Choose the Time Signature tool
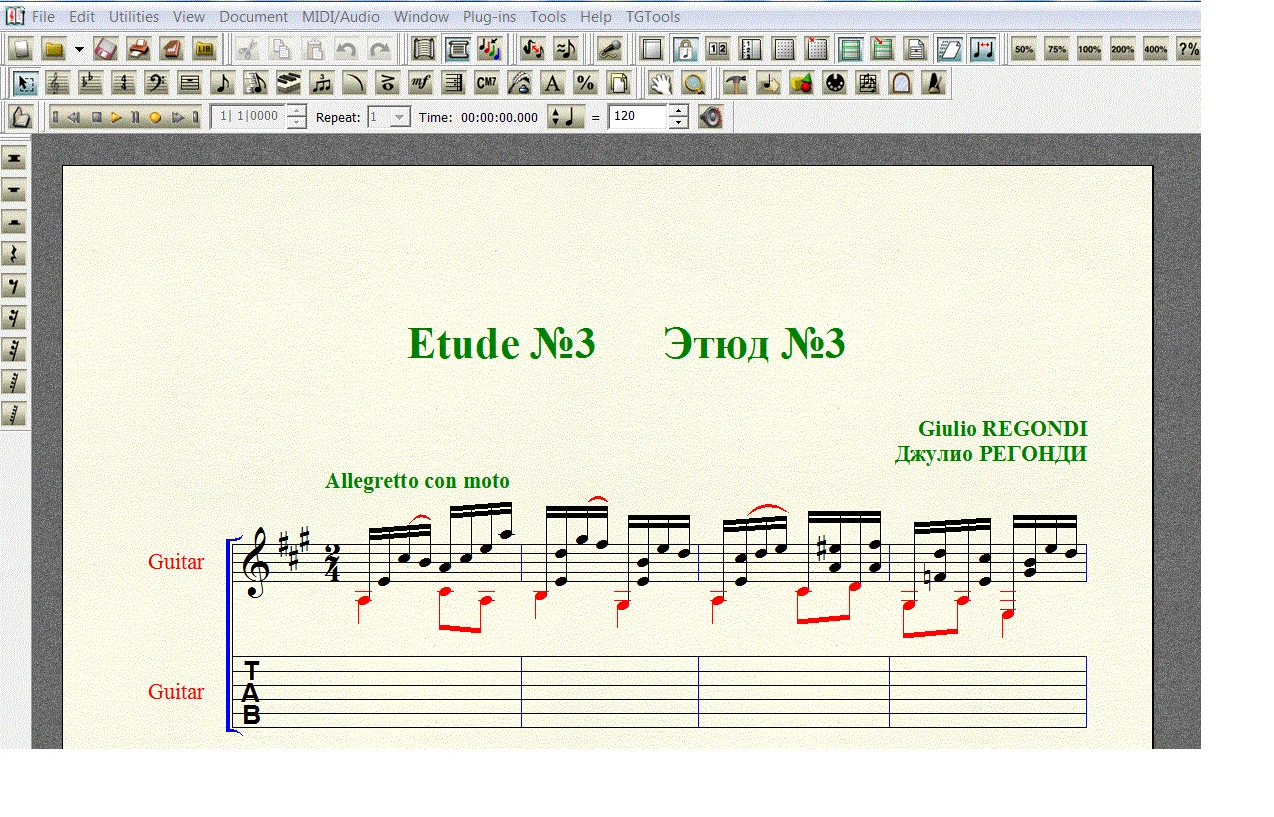This screenshot has width=1274, height=817. point(124,83)
